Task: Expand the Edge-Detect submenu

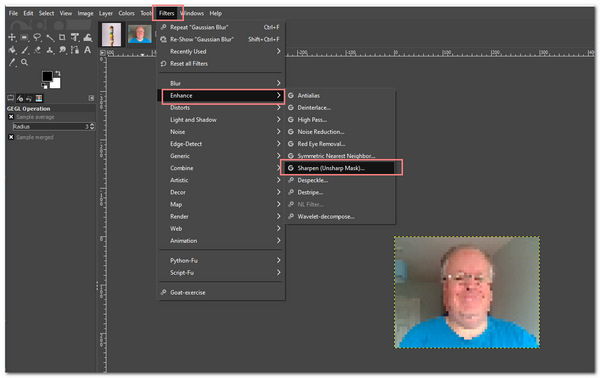Action: (x=221, y=144)
